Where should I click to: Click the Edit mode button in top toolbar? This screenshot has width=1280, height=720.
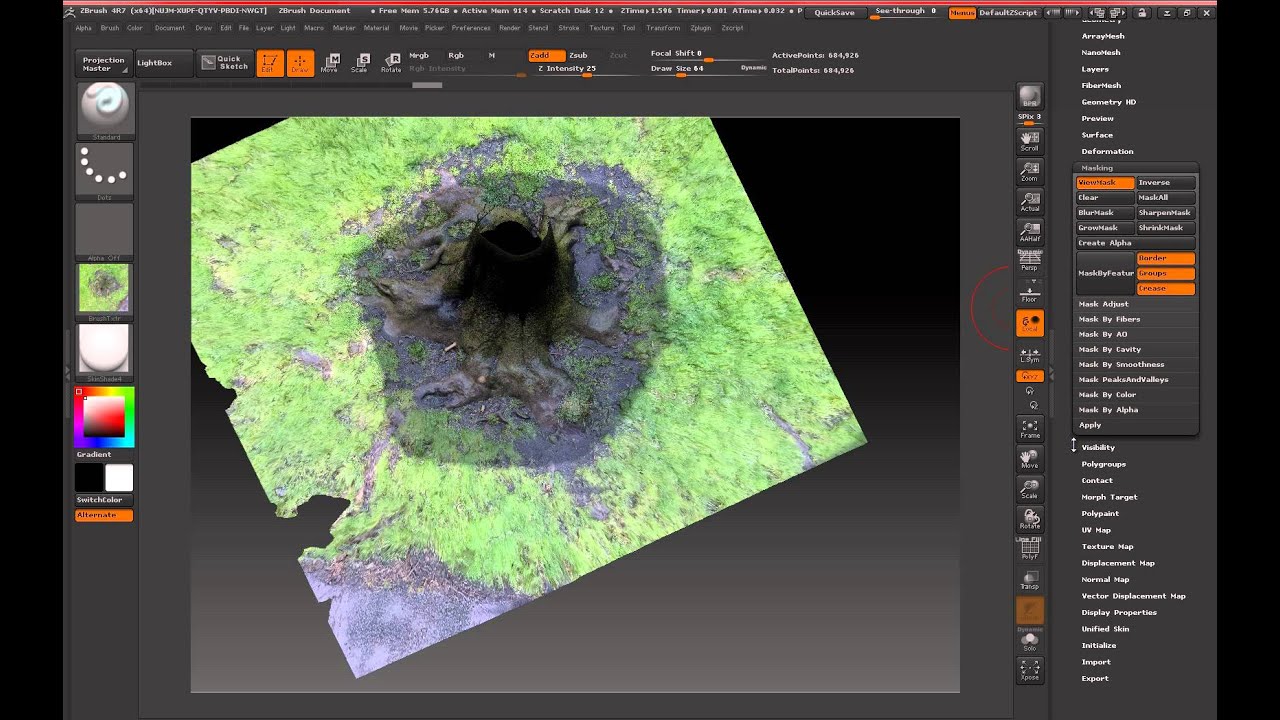pos(269,64)
